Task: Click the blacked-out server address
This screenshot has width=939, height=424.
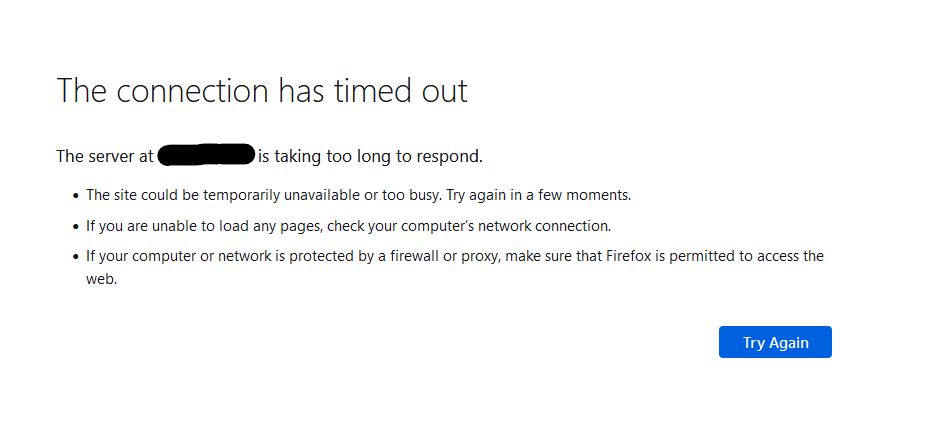Action: click(206, 156)
